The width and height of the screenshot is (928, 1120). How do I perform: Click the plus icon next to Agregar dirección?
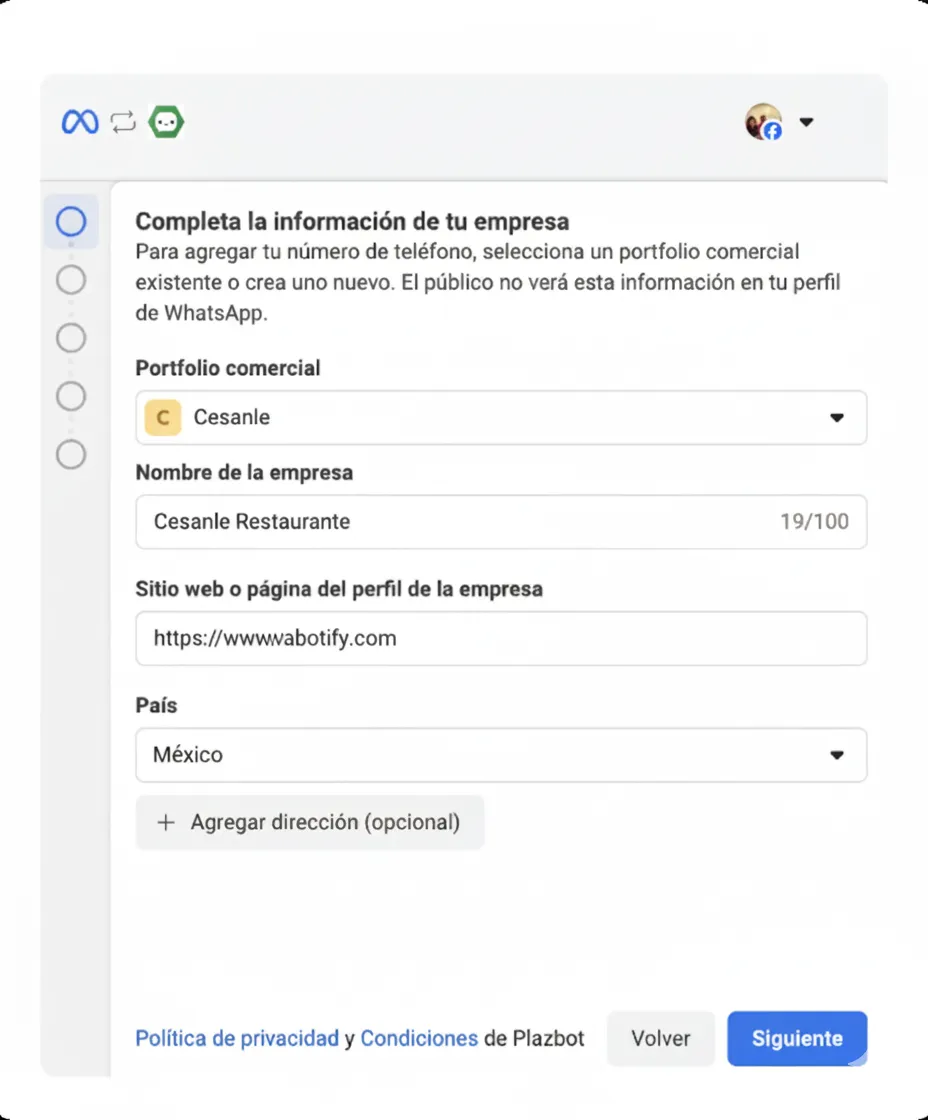pyautogui.click(x=166, y=822)
